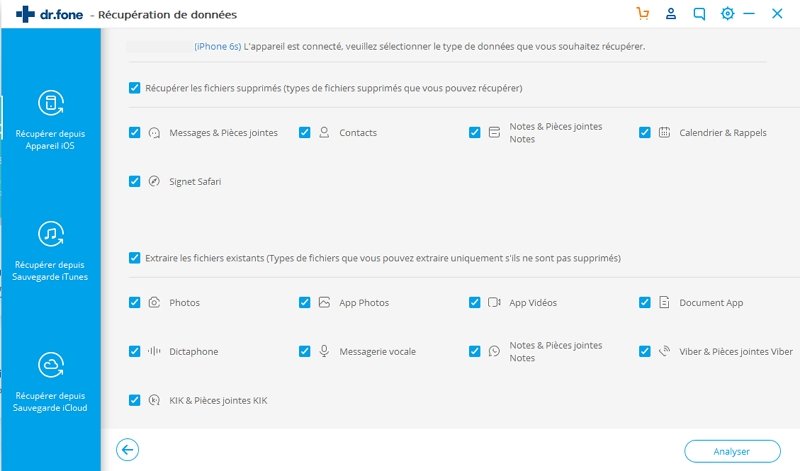The height and width of the screenshot is (471, 800).
Task: Open the shopping cart icon
Action: tap(643, 14)
